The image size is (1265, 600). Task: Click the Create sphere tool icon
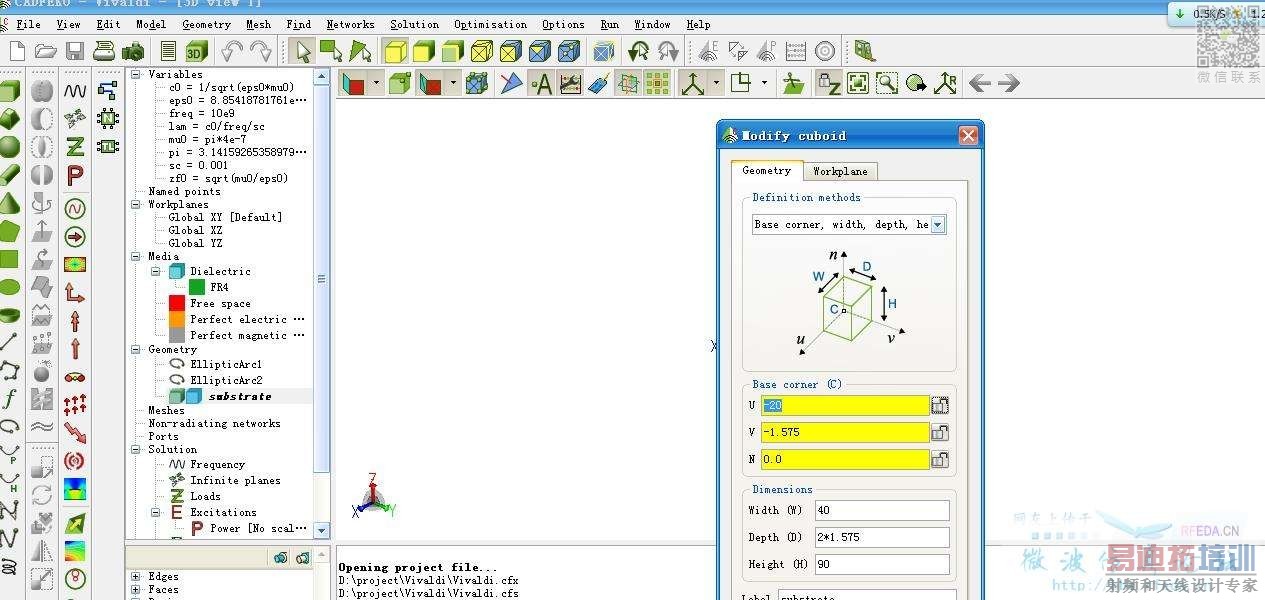click(x=10, y=147)
